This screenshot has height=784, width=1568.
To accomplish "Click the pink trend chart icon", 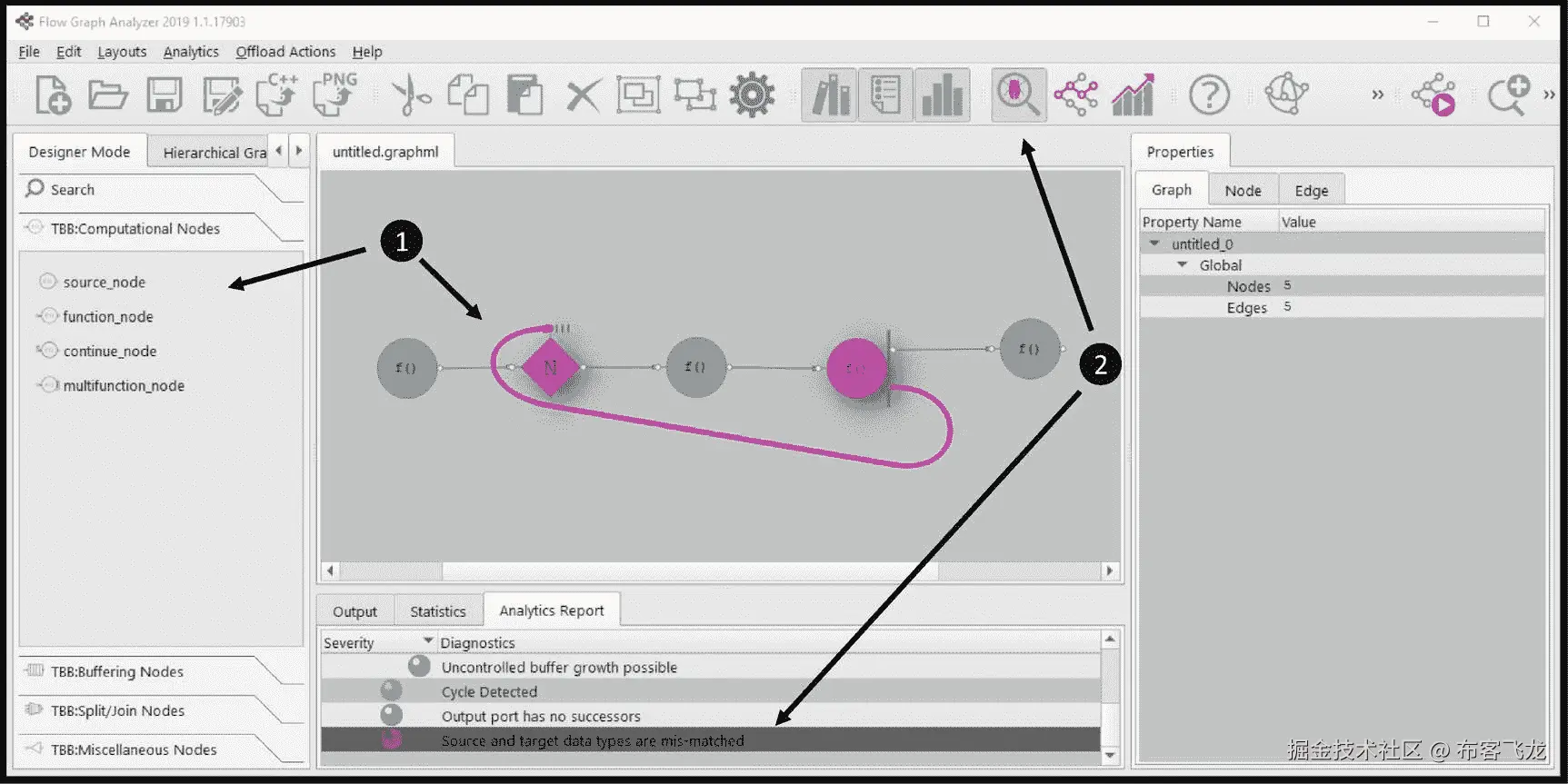I will pyautogui.click(x=1133, y=95).
